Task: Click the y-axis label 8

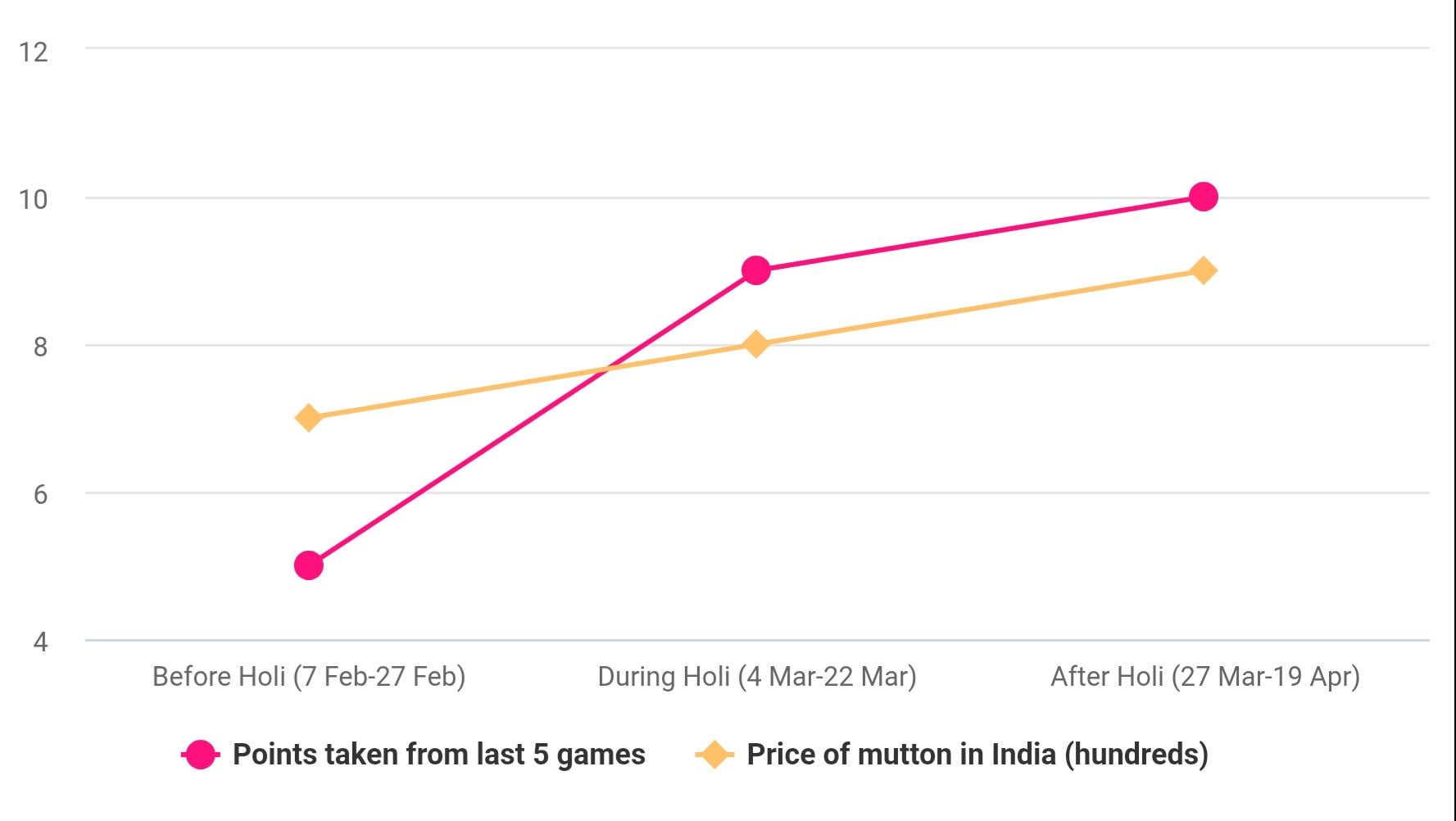Action: (x=40, y=347)
